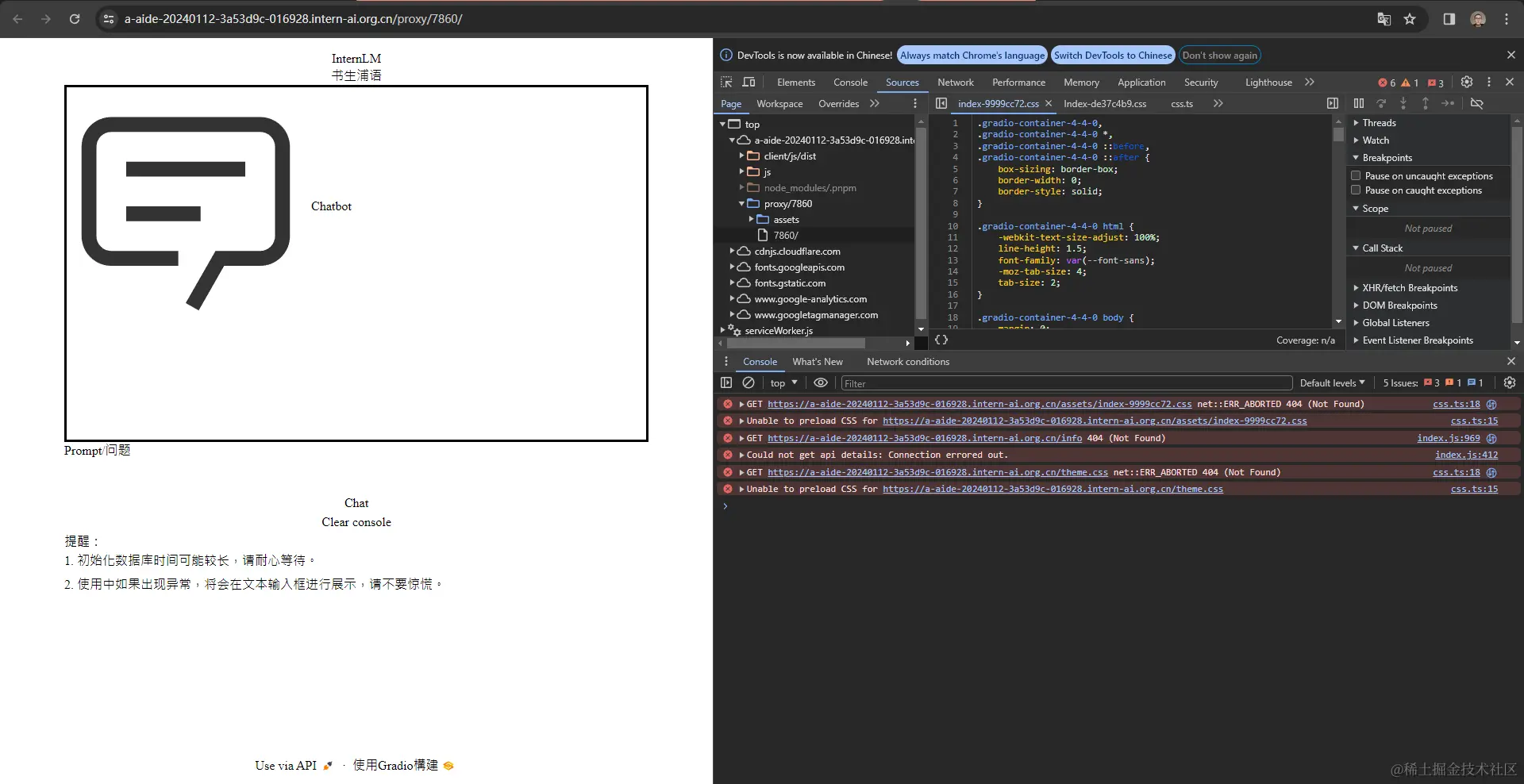This screenshot has height=784, width=1524.
Task: Click the Step into debugger button
Action: pyautogui.click(x=1403, y=103)
